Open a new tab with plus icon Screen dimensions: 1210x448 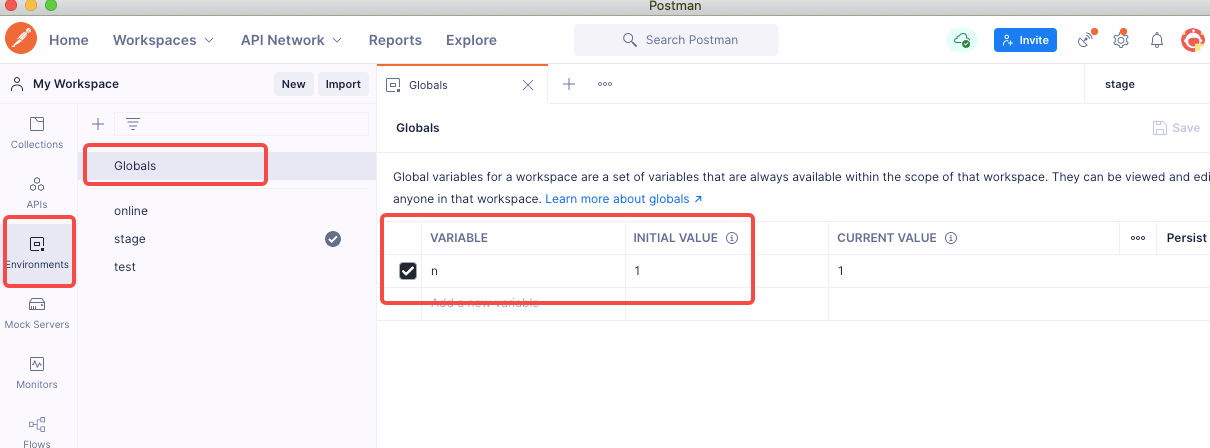tap(569, 84)
